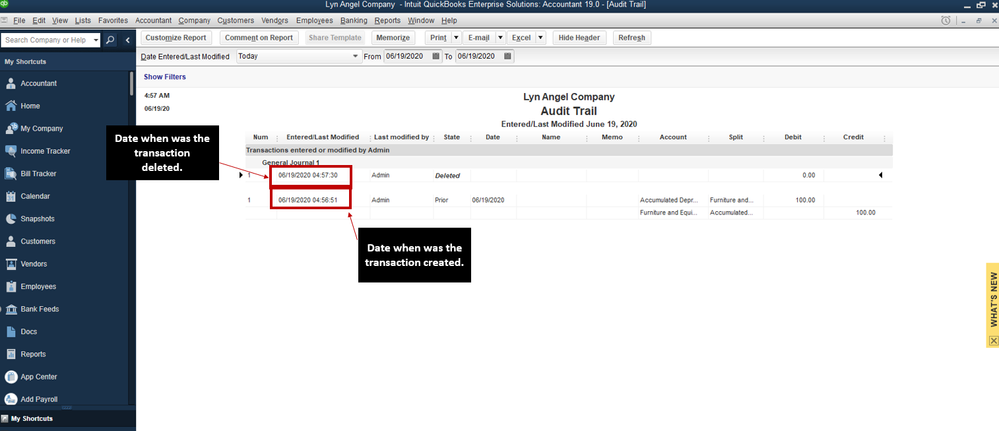Click the Memorize button

click(392, 38)
